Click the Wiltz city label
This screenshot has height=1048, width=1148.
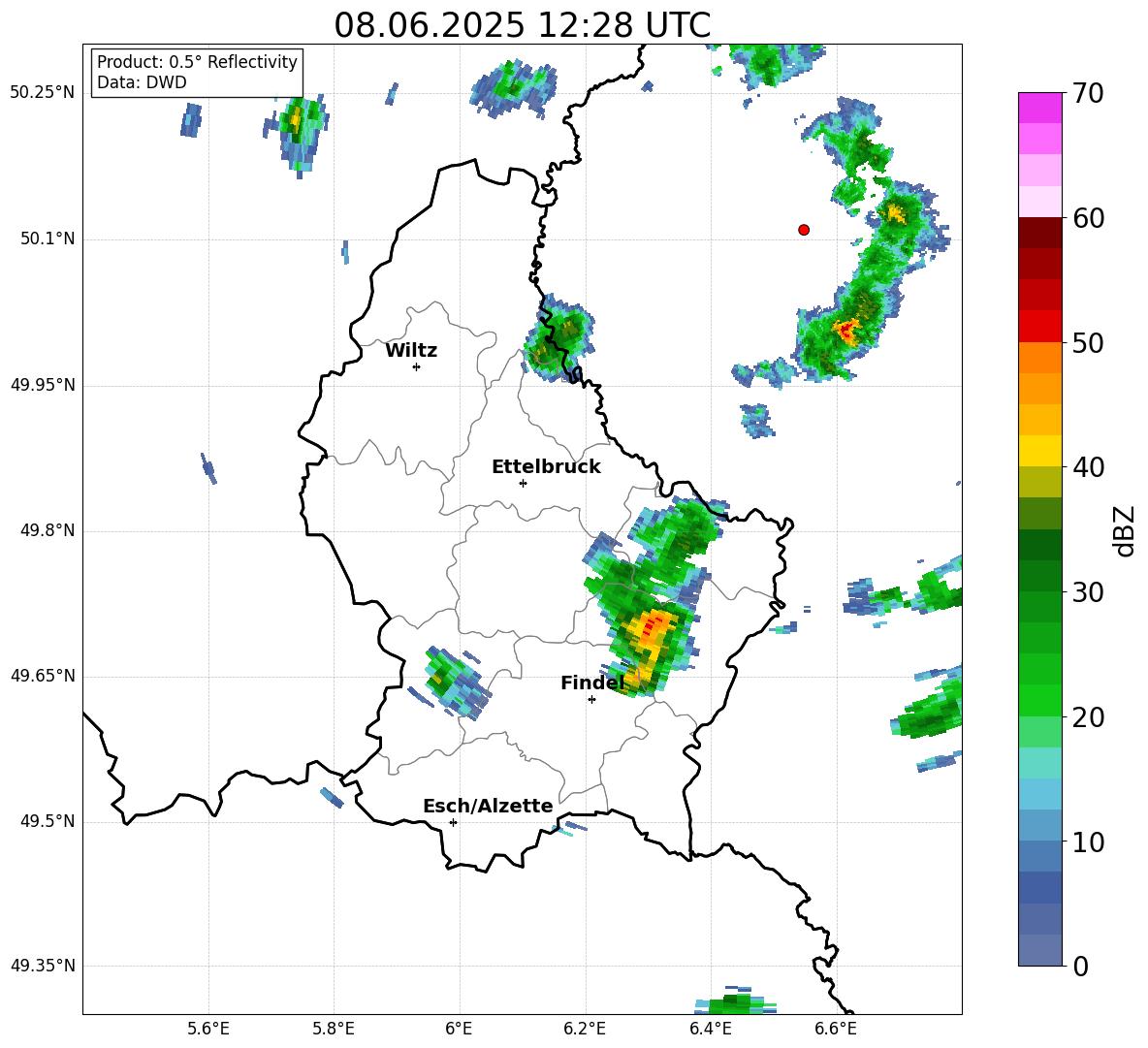(411, 351)
